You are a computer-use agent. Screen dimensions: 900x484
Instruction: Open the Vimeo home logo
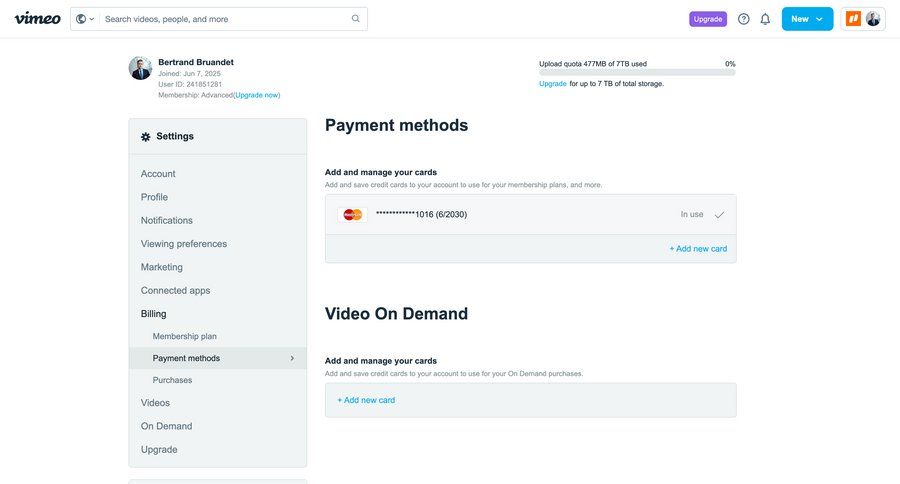pyautogui.click(x=37, y=18)
